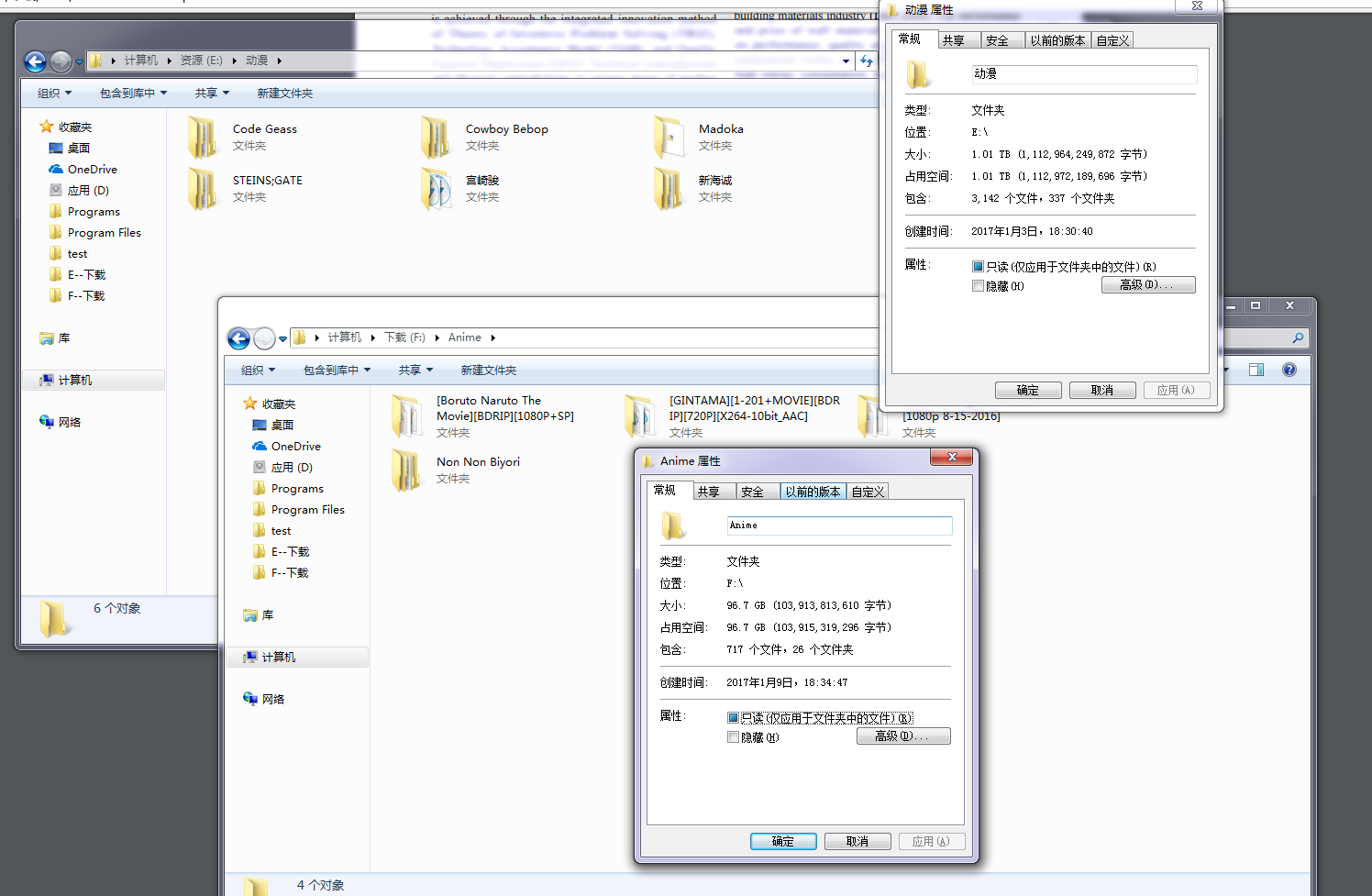Click 取消 in Anime 属性 dialog
Screen dimensions: 1372x896
pos(857,842)
